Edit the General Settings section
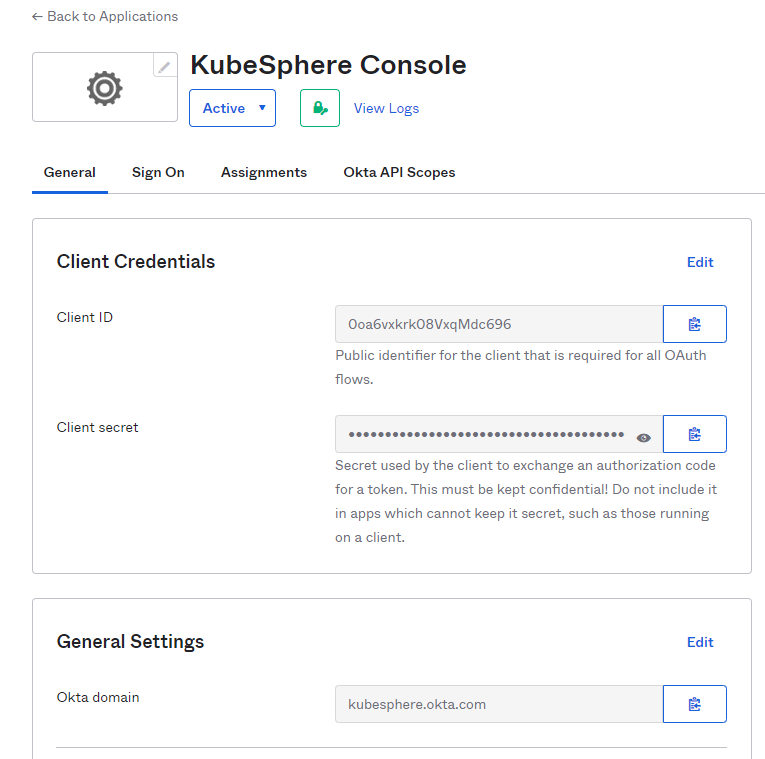 tap(700, 642)
